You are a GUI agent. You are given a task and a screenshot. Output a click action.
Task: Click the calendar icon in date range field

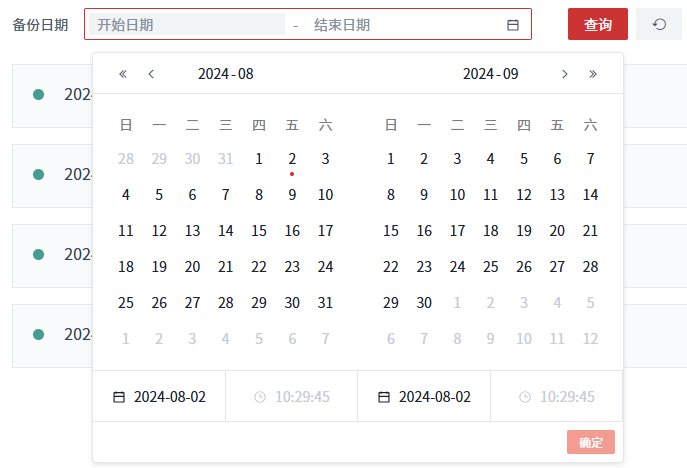coord(513,25)
